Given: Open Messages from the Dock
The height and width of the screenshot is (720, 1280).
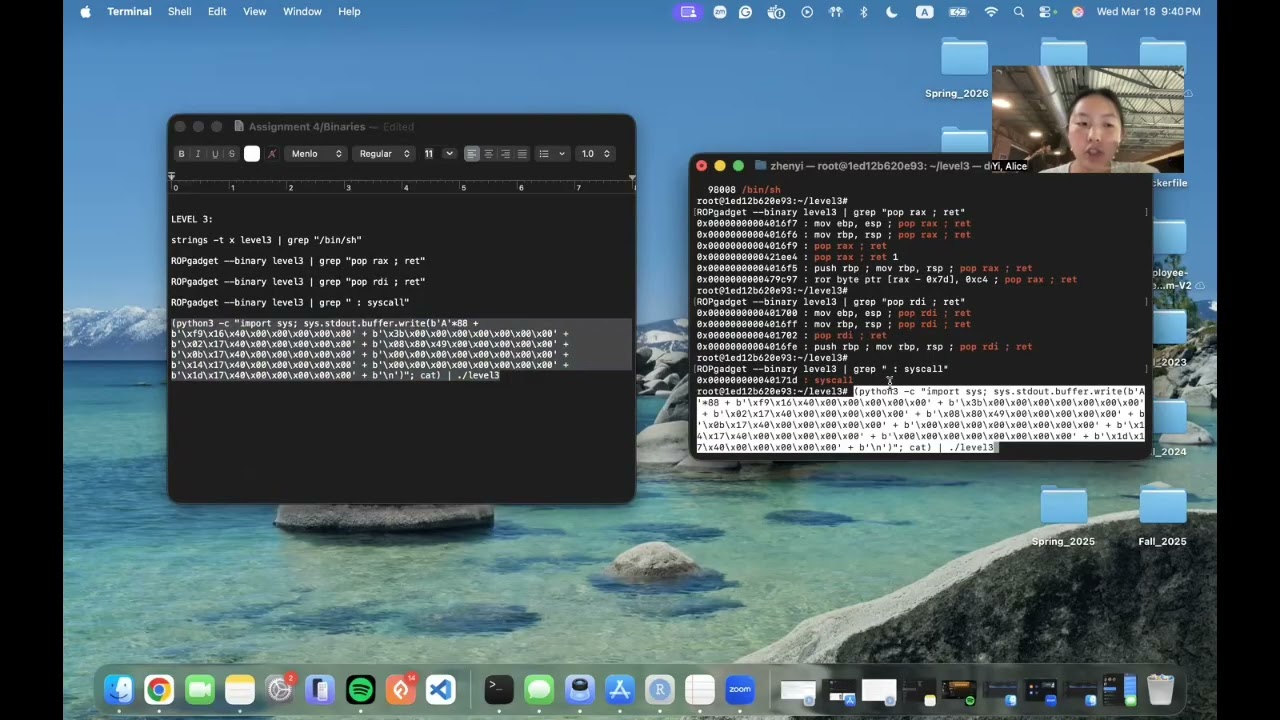Looking at the screenshot, I should [539, 689].
